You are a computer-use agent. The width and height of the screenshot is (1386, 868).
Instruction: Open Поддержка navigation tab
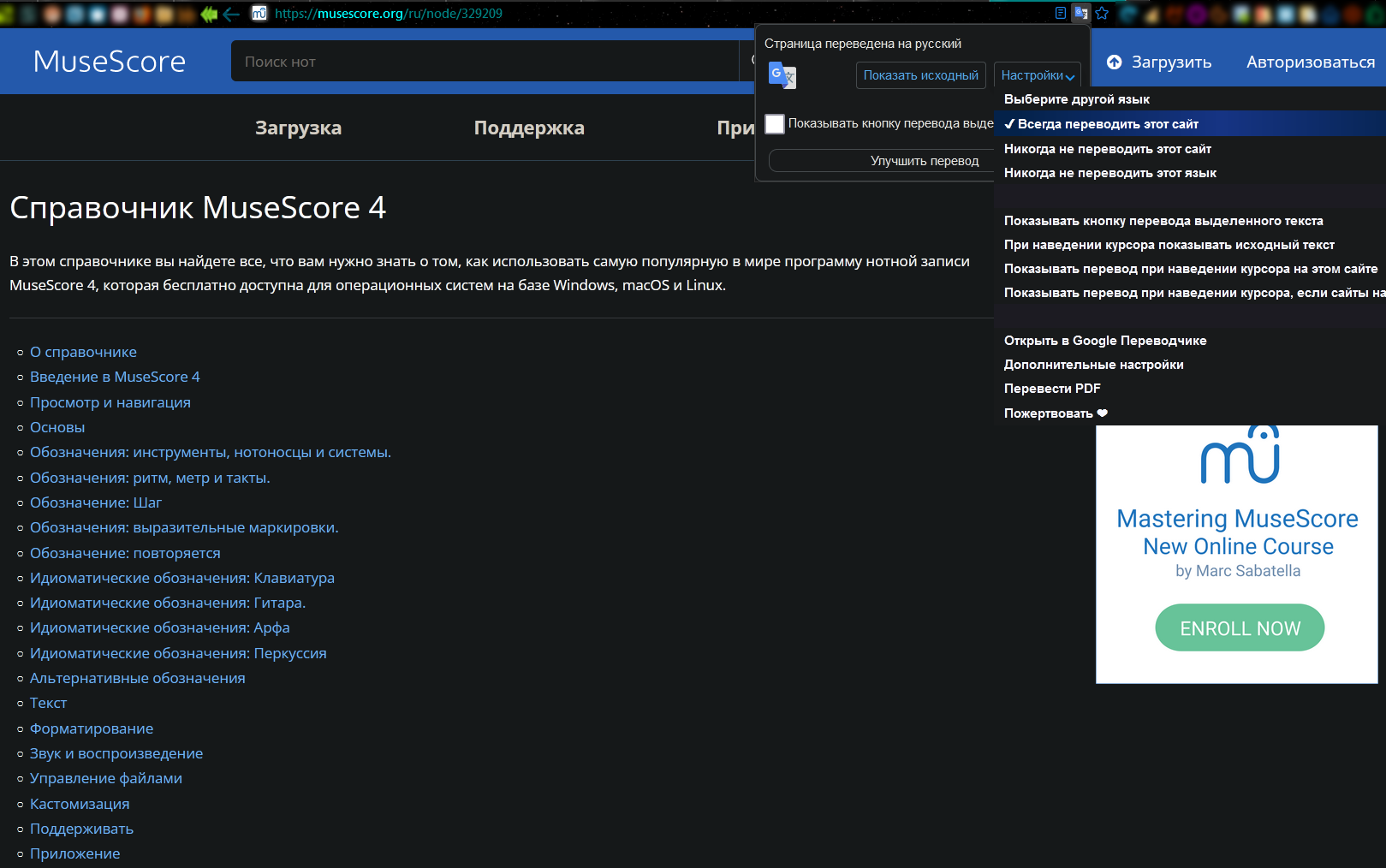pyautogui.click(x=529, y=128)
